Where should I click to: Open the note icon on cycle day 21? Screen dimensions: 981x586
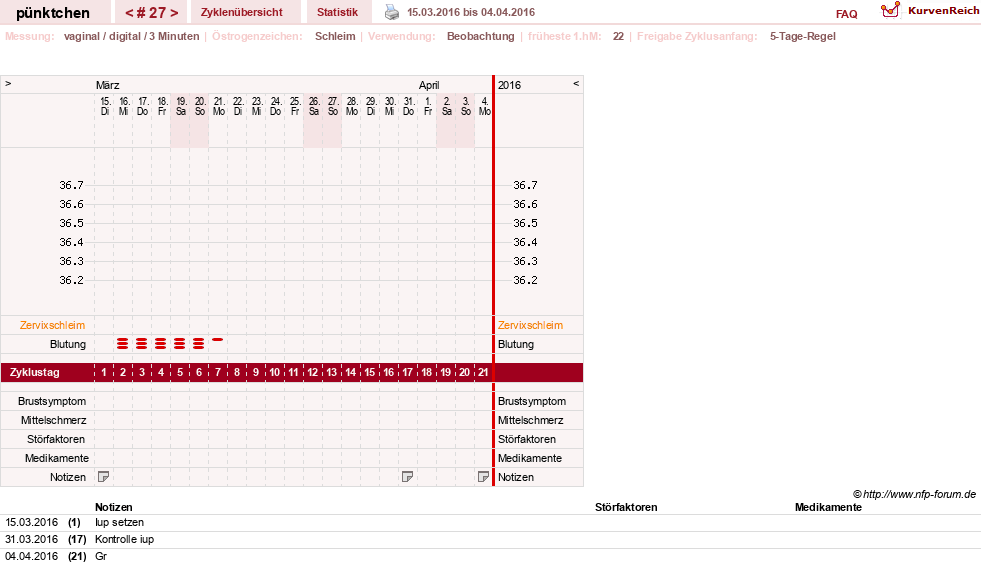[x=483, y=477]
